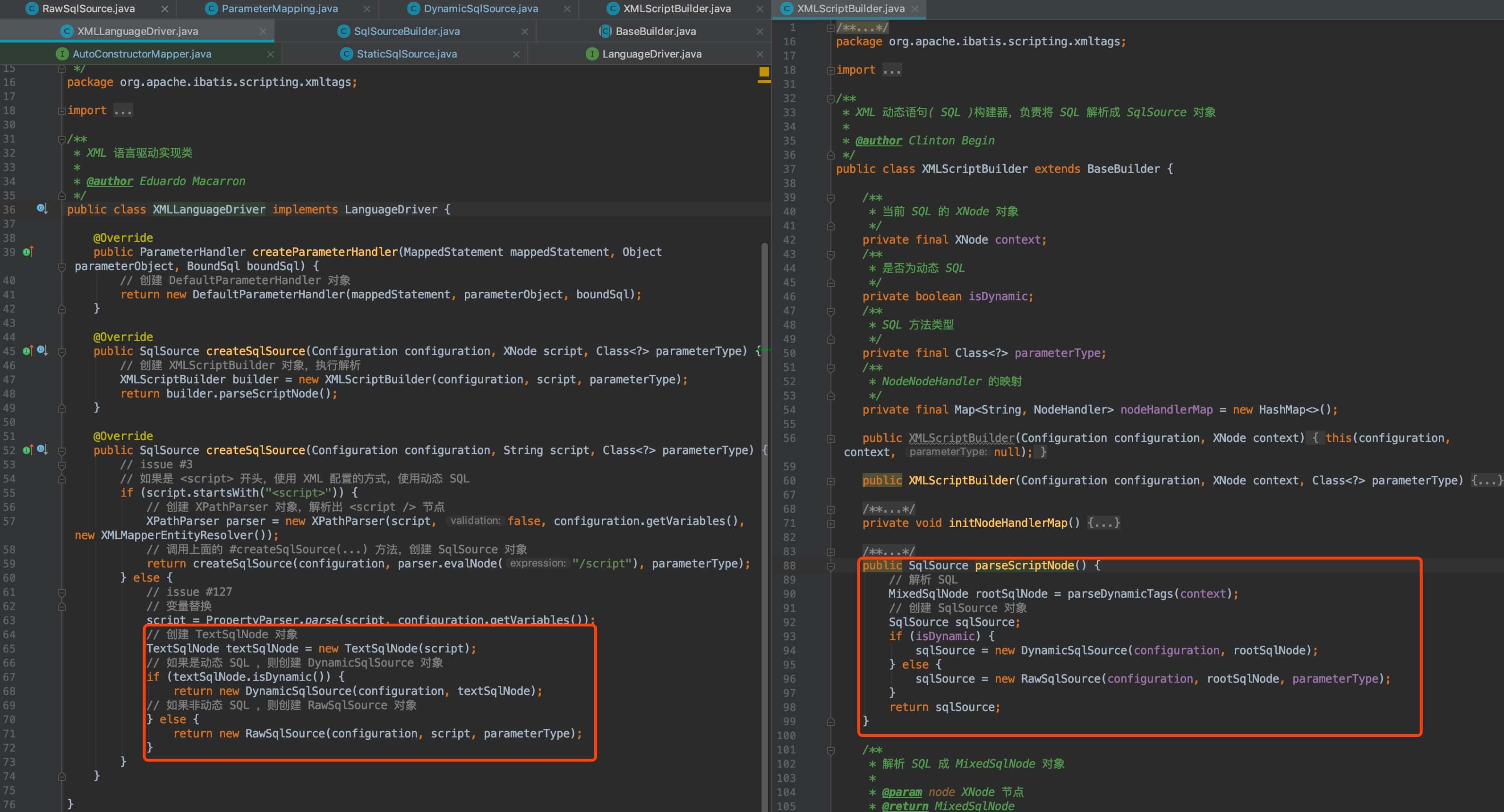
Task: Switch to the RawSqlSource.java tab
Action: coord(88,9)
